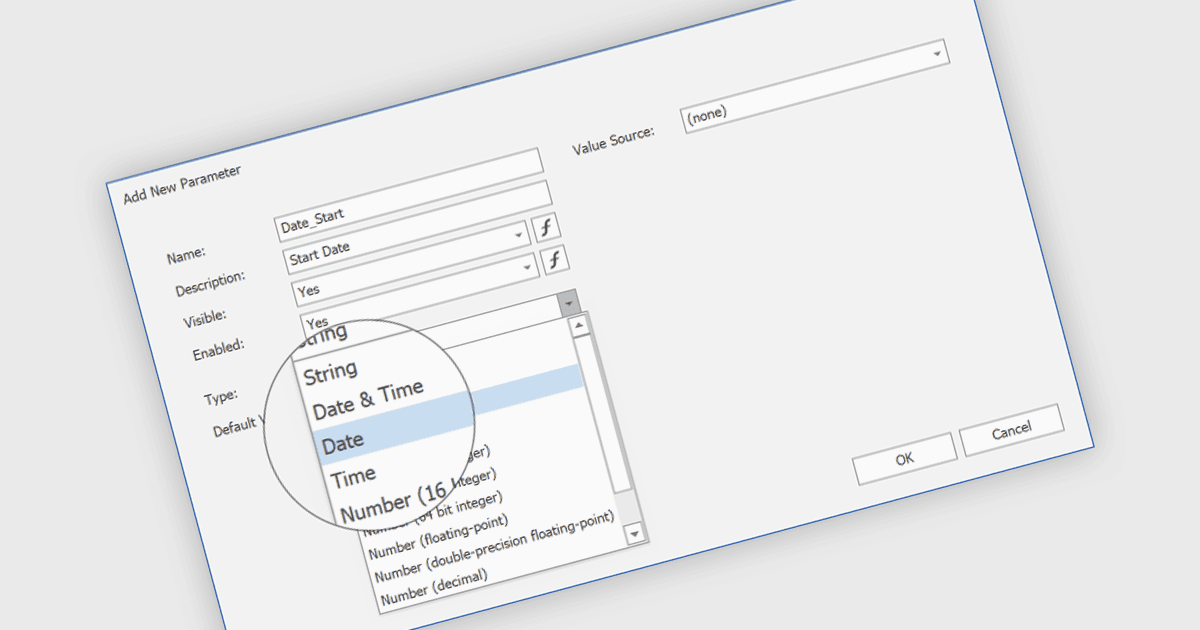Pick the highlighted Date option
Viewport: 1200px width, 630px height.
point(343,441)
